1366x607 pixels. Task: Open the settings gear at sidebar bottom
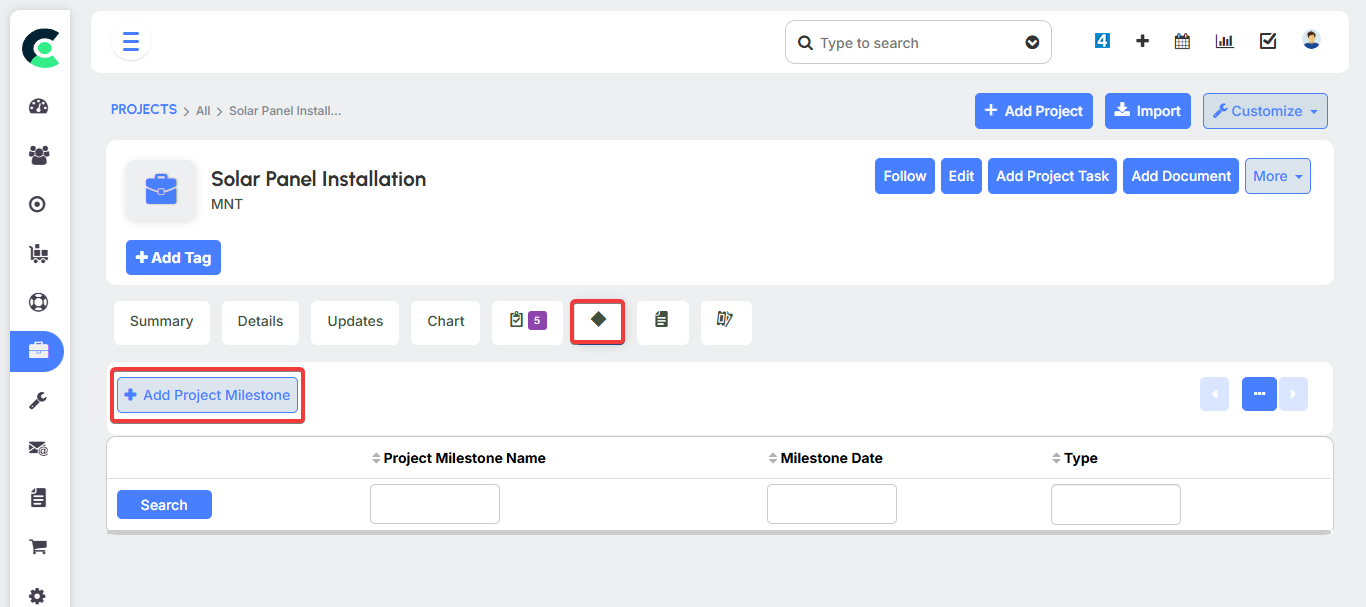pos(37,595)
